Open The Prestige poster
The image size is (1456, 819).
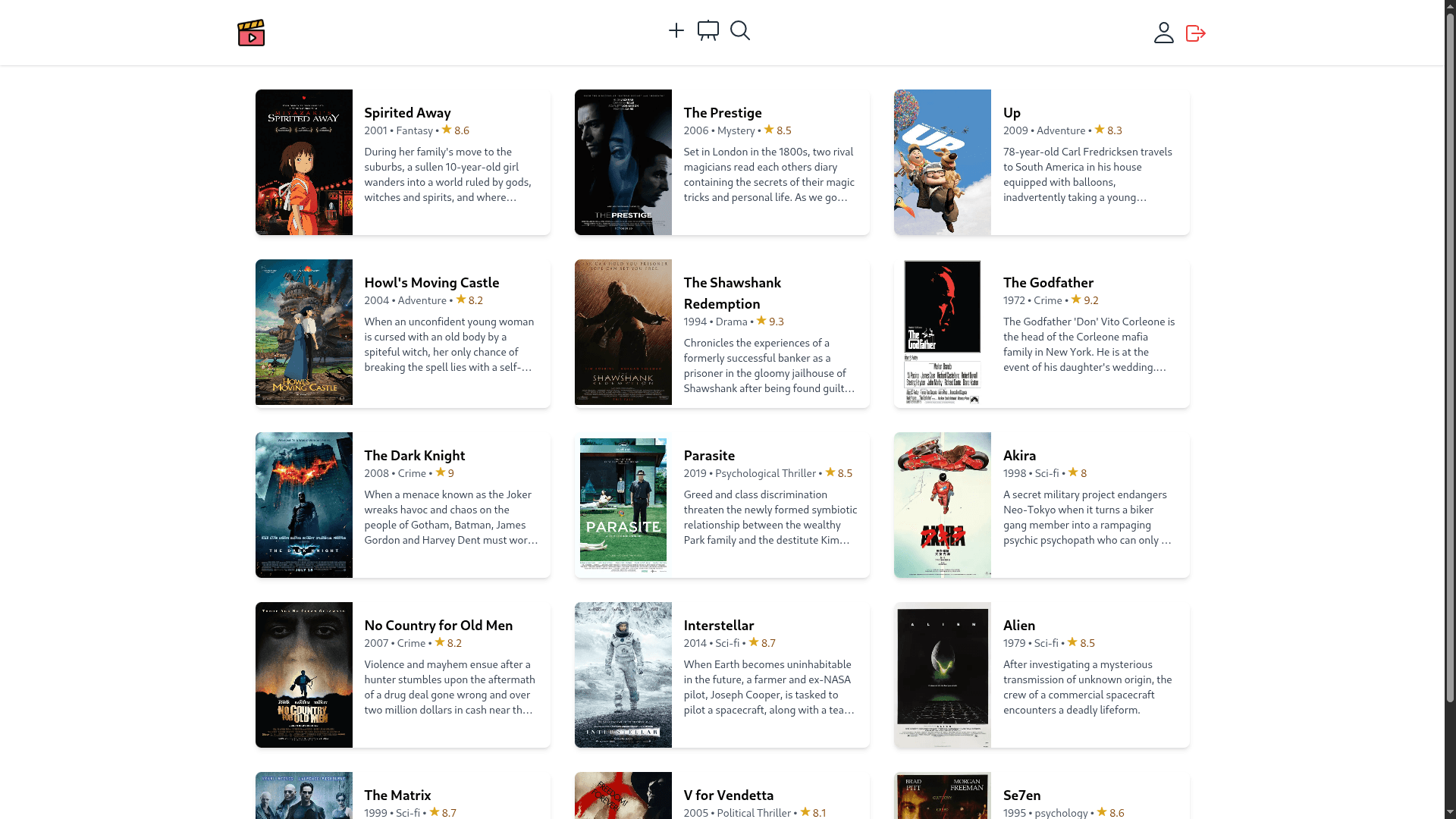click(x=623, y=162)
